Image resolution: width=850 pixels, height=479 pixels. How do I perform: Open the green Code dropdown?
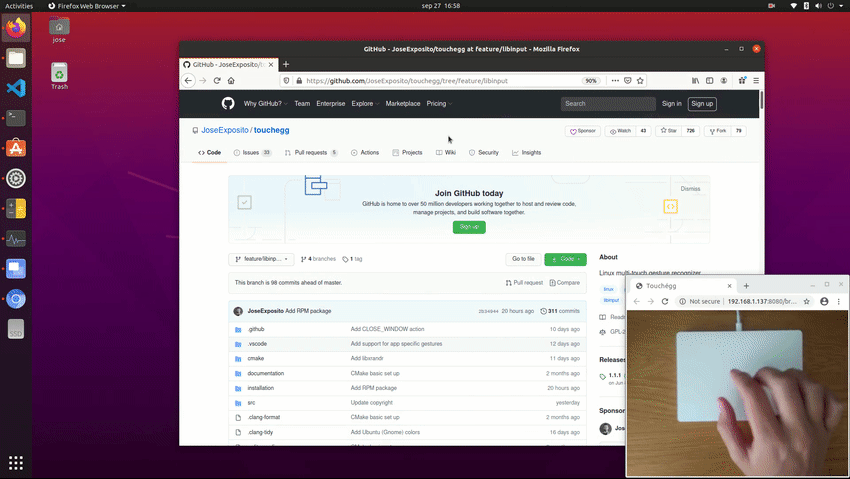[x=565, y=259]
